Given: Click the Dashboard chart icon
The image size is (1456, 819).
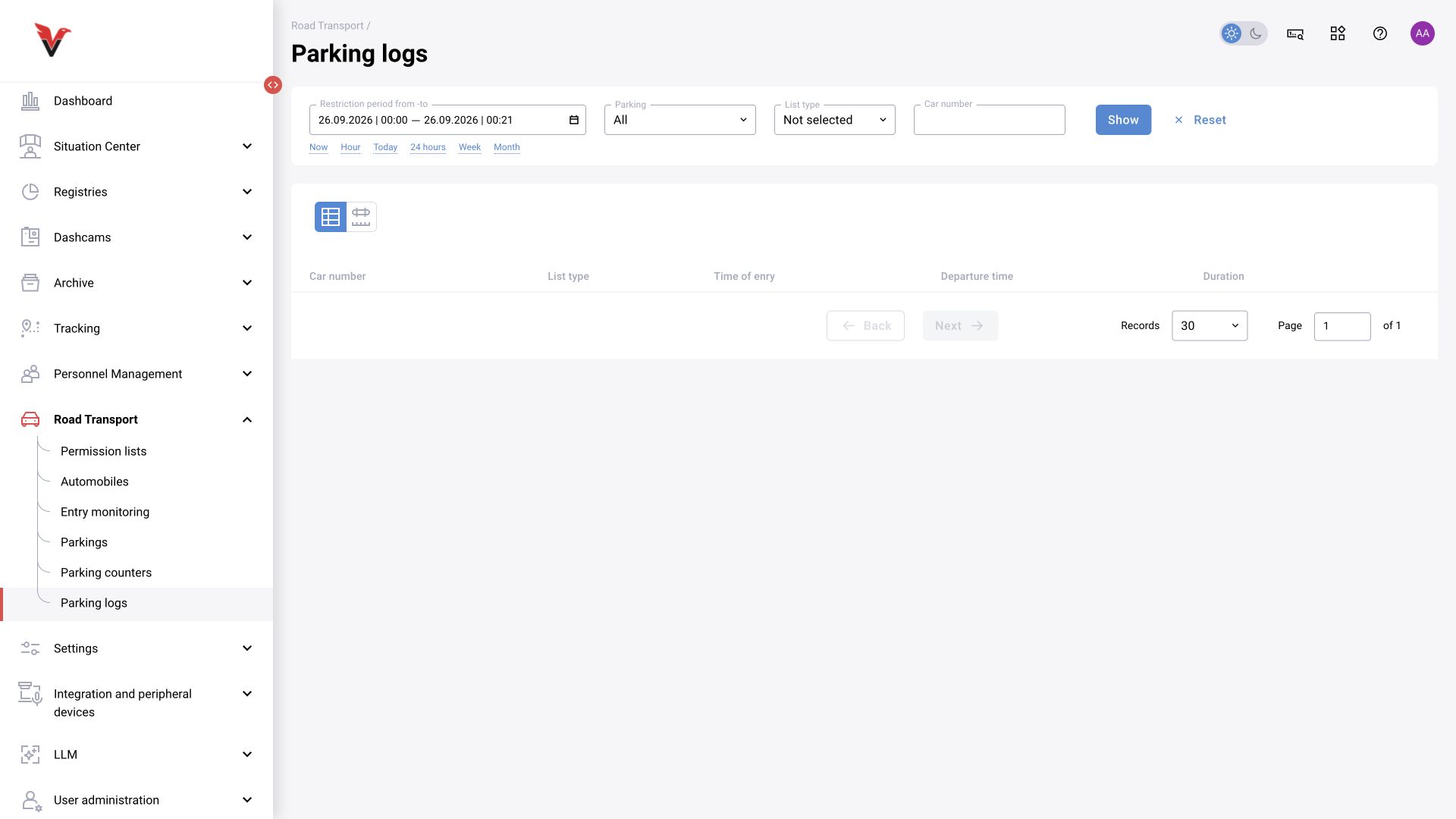Looking at the screenshot, I should click(30, 101).
